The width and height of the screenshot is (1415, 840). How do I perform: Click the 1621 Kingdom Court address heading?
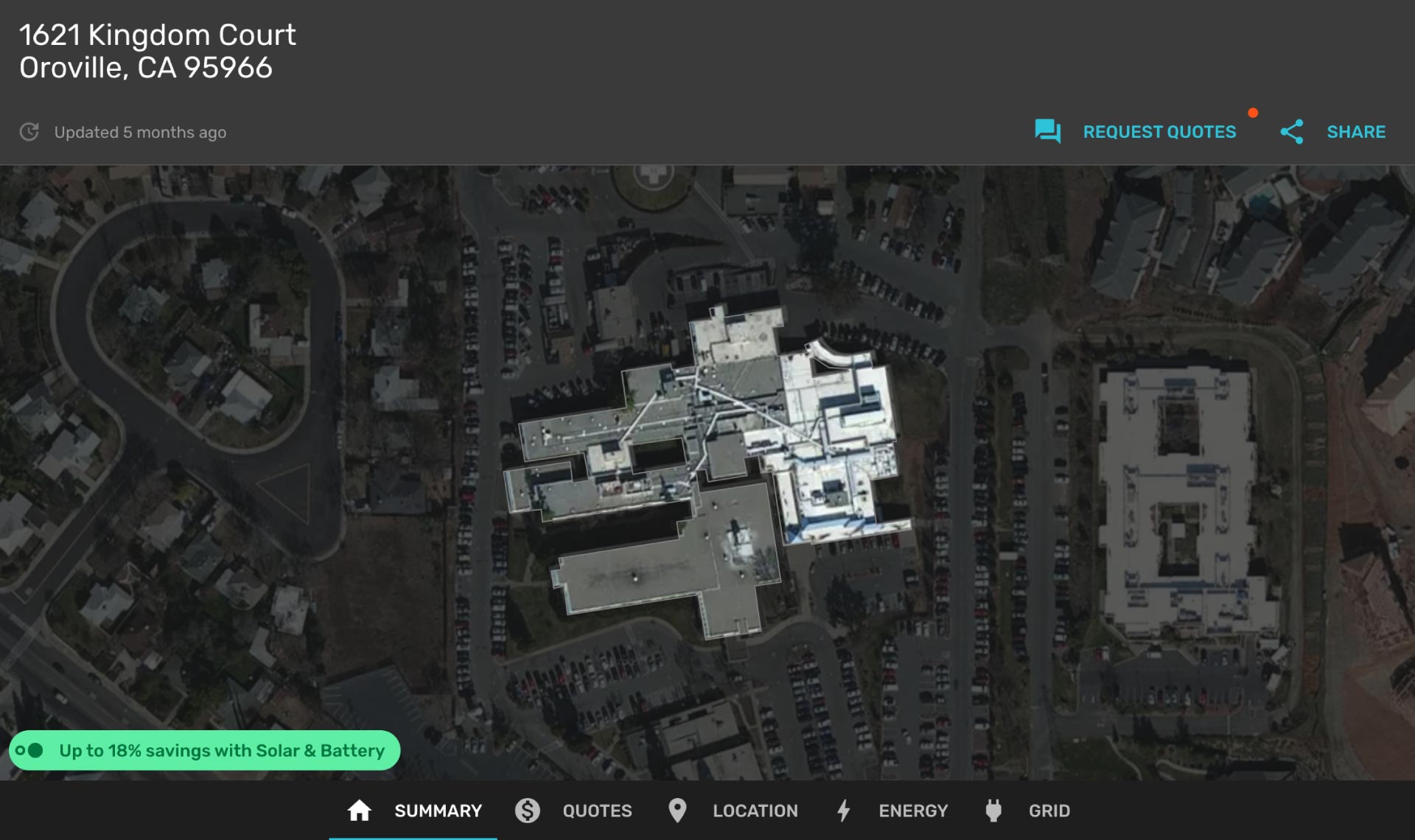point(157,35)
